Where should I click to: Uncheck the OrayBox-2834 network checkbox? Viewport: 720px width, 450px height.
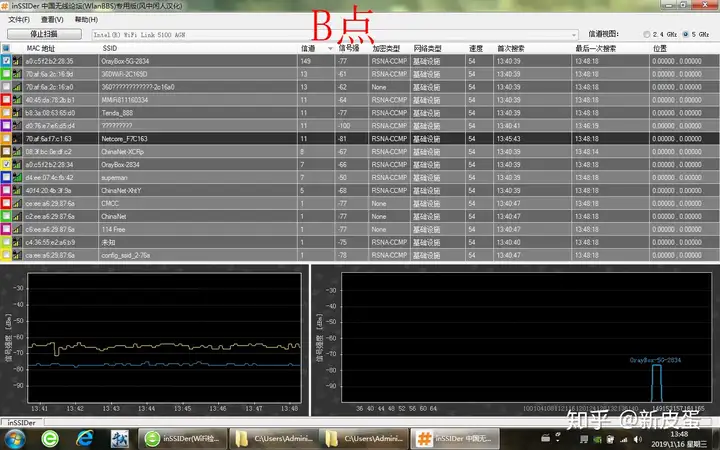coord(6,164)
